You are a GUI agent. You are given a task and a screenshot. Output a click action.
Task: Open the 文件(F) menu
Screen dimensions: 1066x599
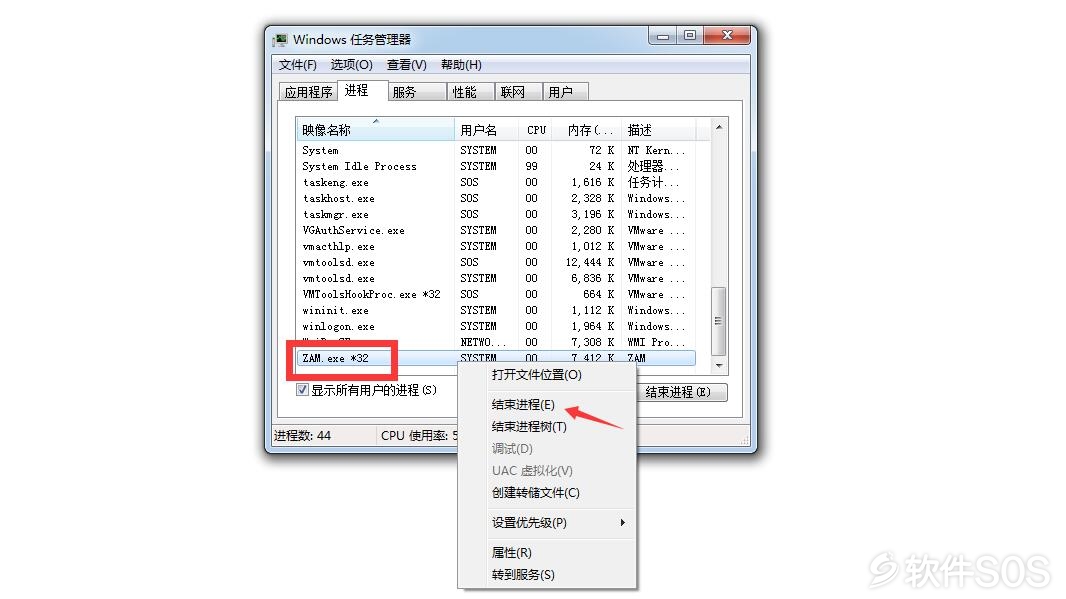click(x=298, y=65)
